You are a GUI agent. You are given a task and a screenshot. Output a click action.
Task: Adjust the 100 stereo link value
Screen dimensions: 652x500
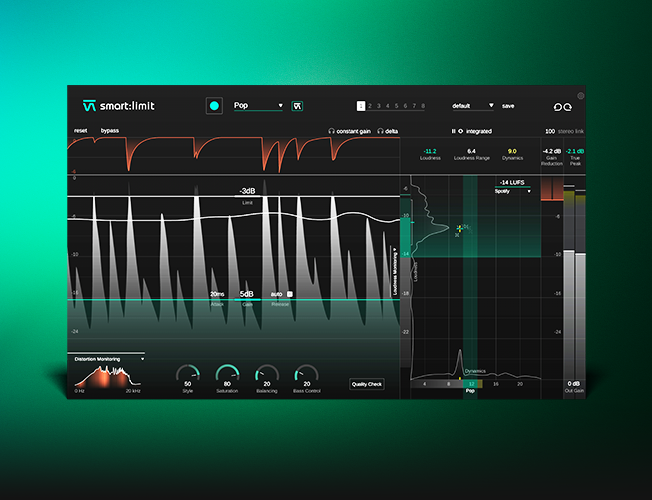point(550,131)
